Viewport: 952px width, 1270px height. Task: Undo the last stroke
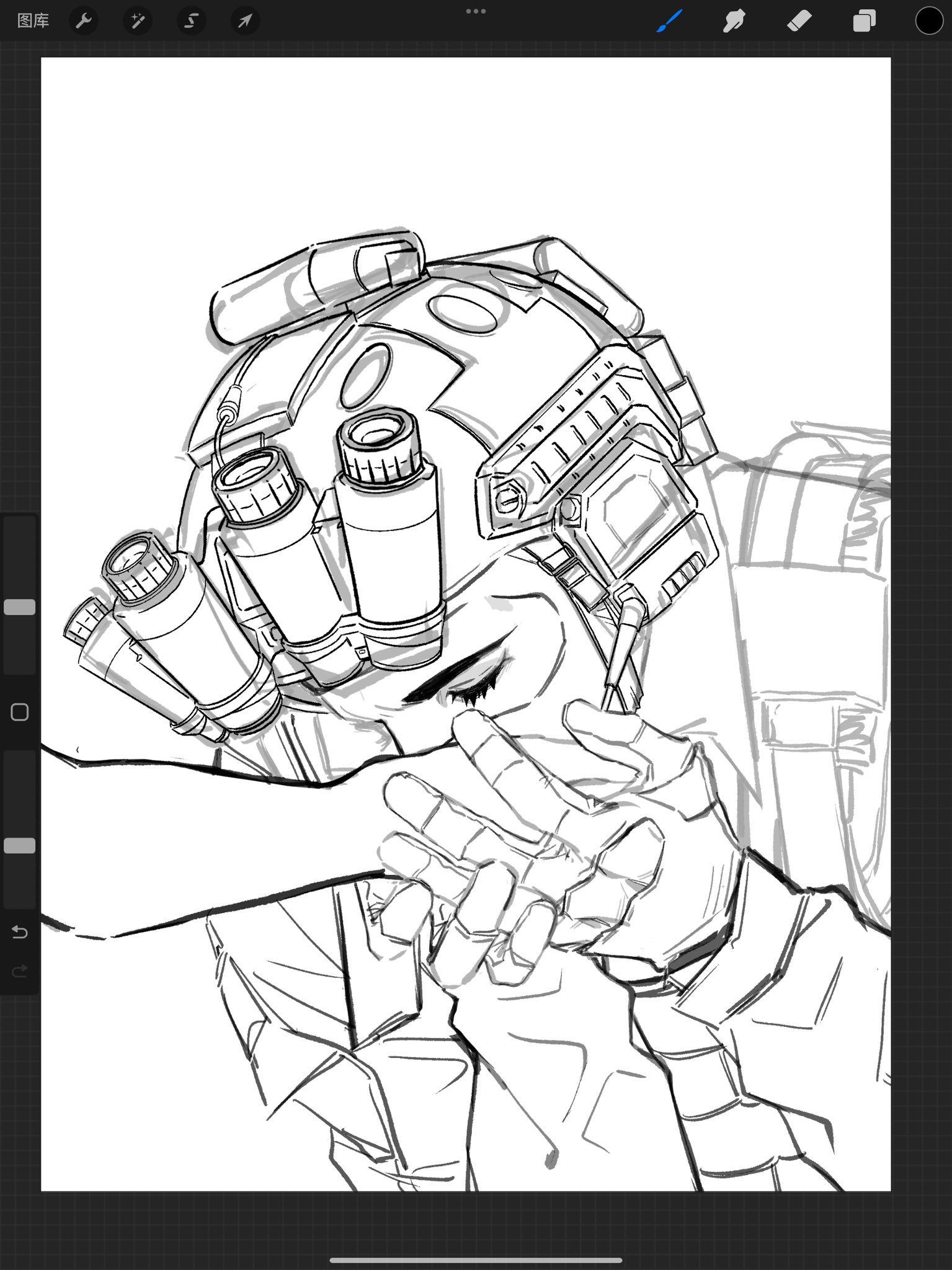(x=20, y=932)
